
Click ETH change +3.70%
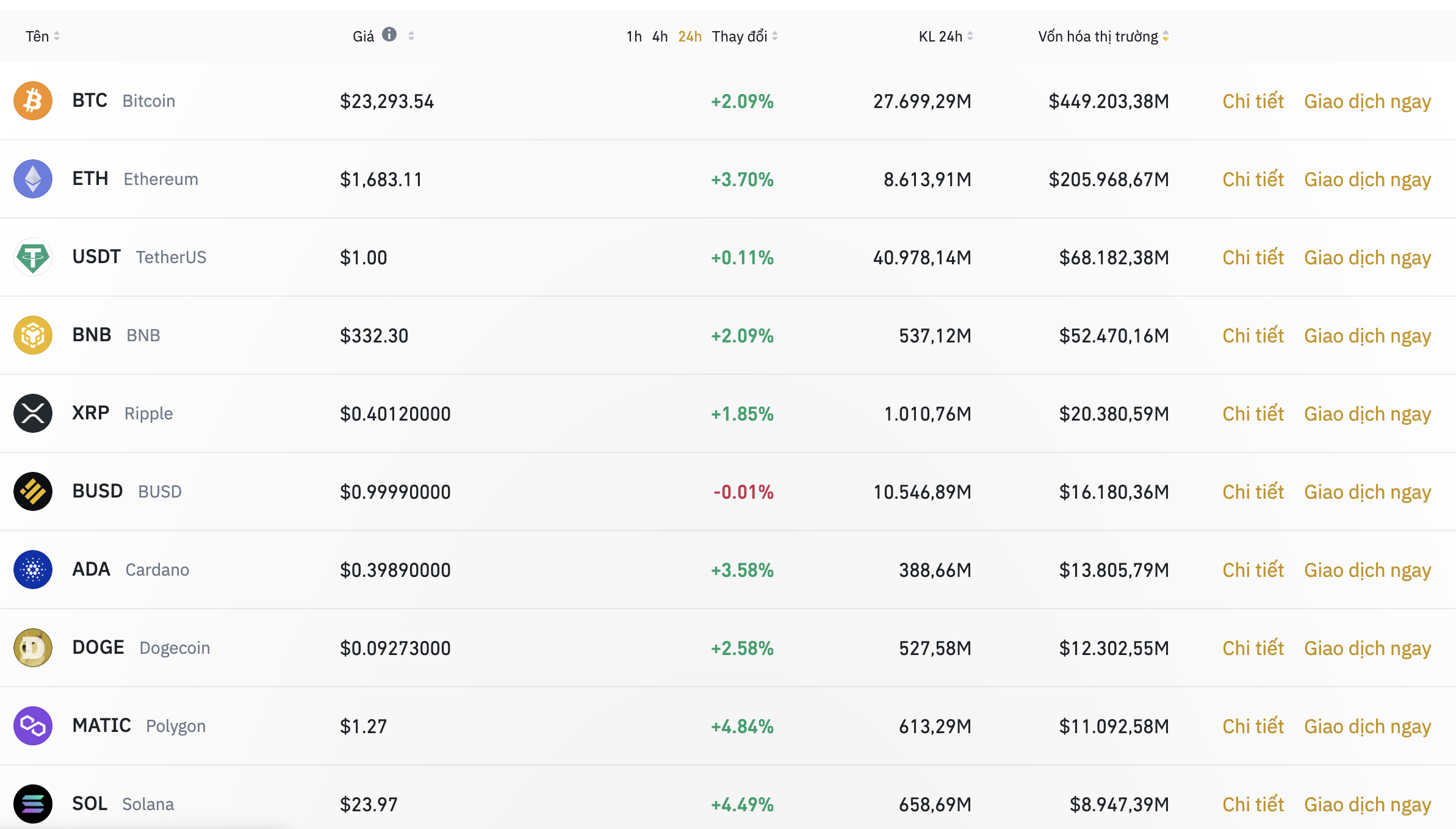tap(742, 179)
